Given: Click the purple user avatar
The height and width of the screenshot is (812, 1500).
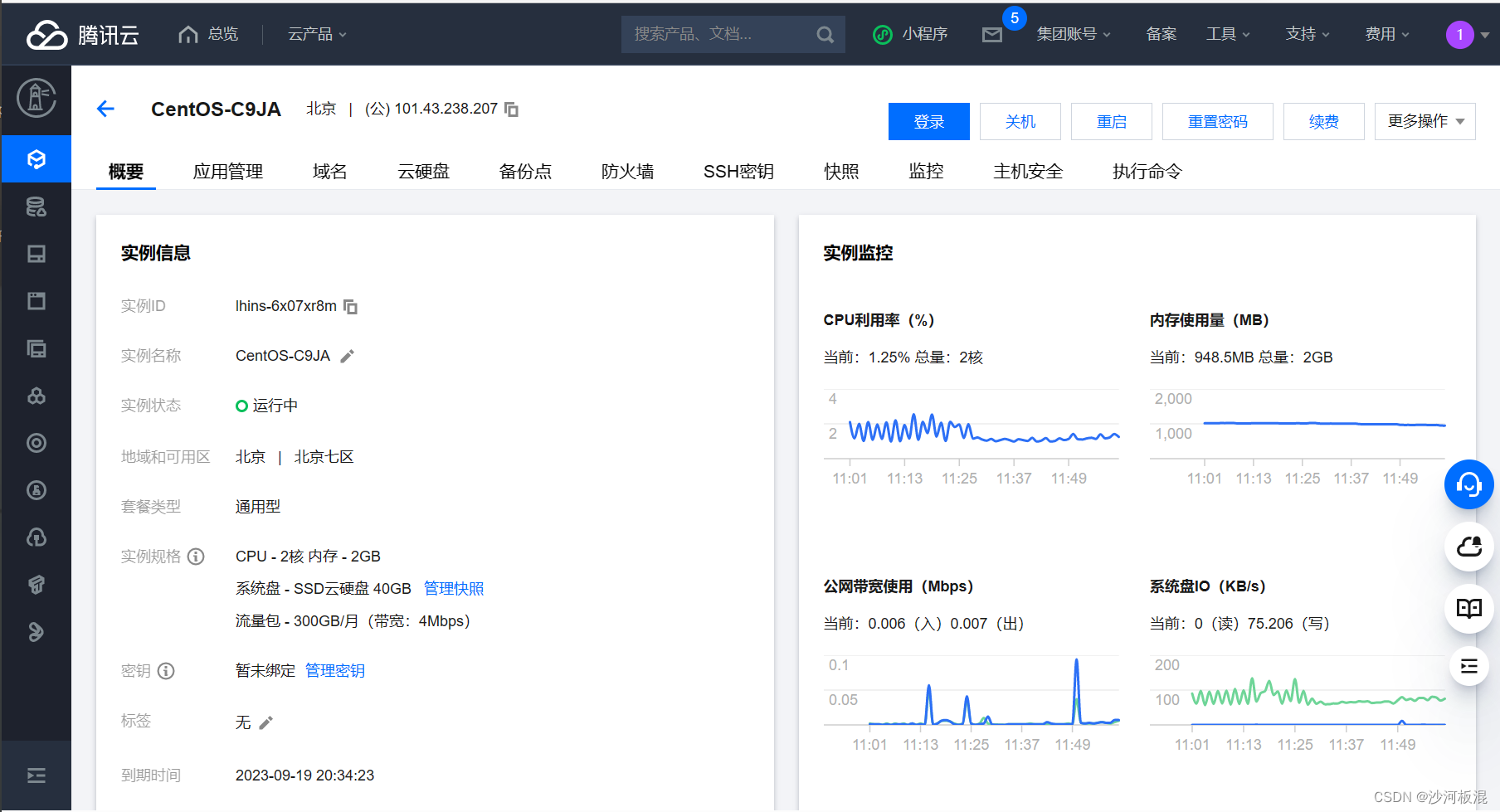Looking at the screenshot, I should [x=1460, y=35].
